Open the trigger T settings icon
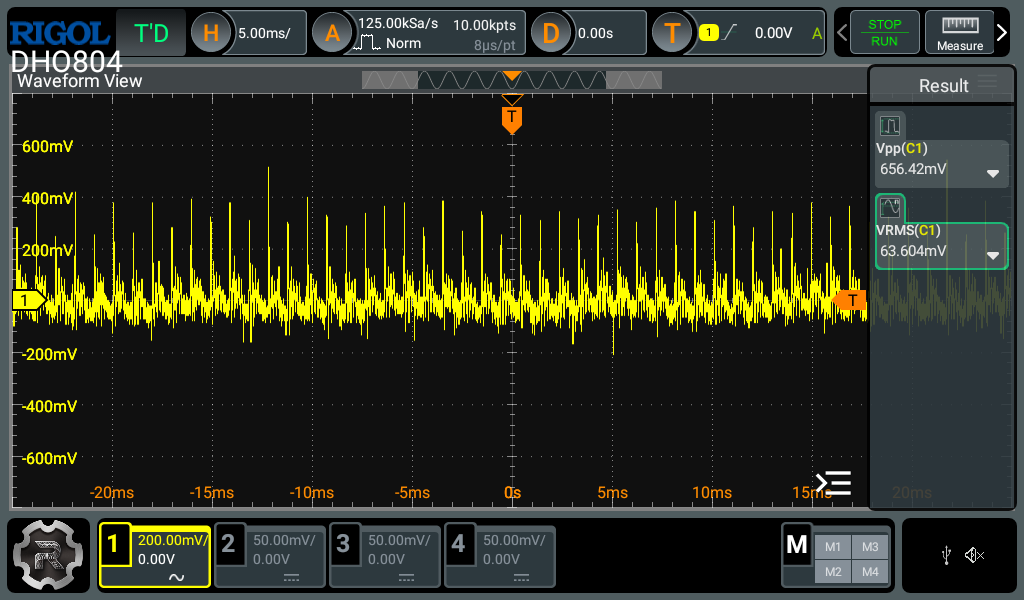This screenshot has height=600, width=1024. 672,33
